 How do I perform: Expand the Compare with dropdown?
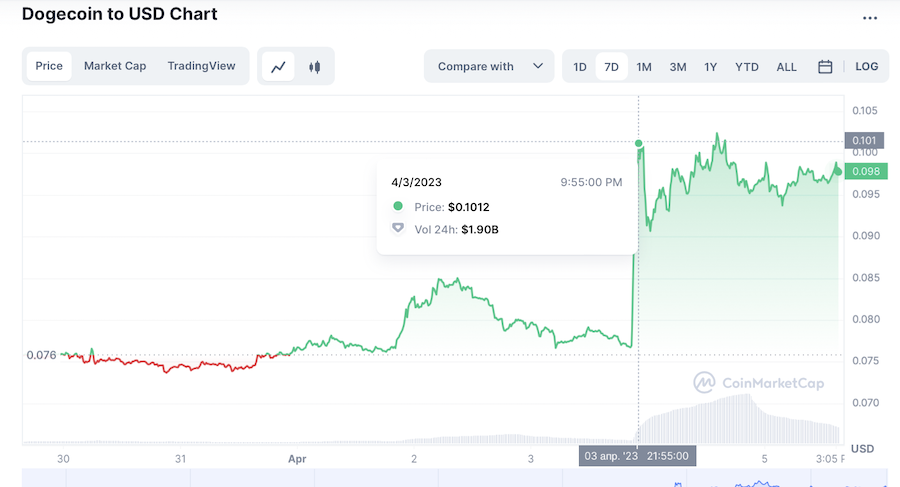(x=490, y=66)
